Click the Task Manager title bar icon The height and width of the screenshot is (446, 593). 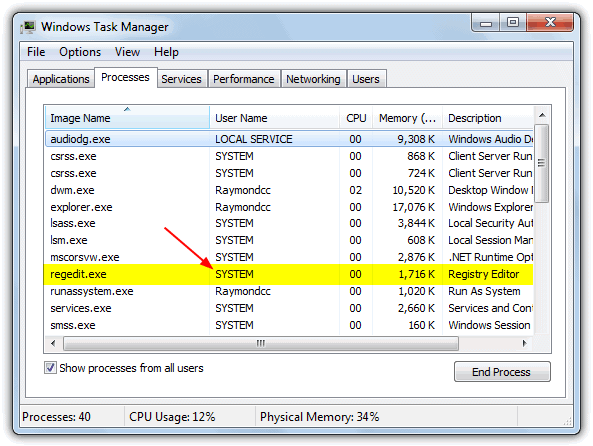28,27
